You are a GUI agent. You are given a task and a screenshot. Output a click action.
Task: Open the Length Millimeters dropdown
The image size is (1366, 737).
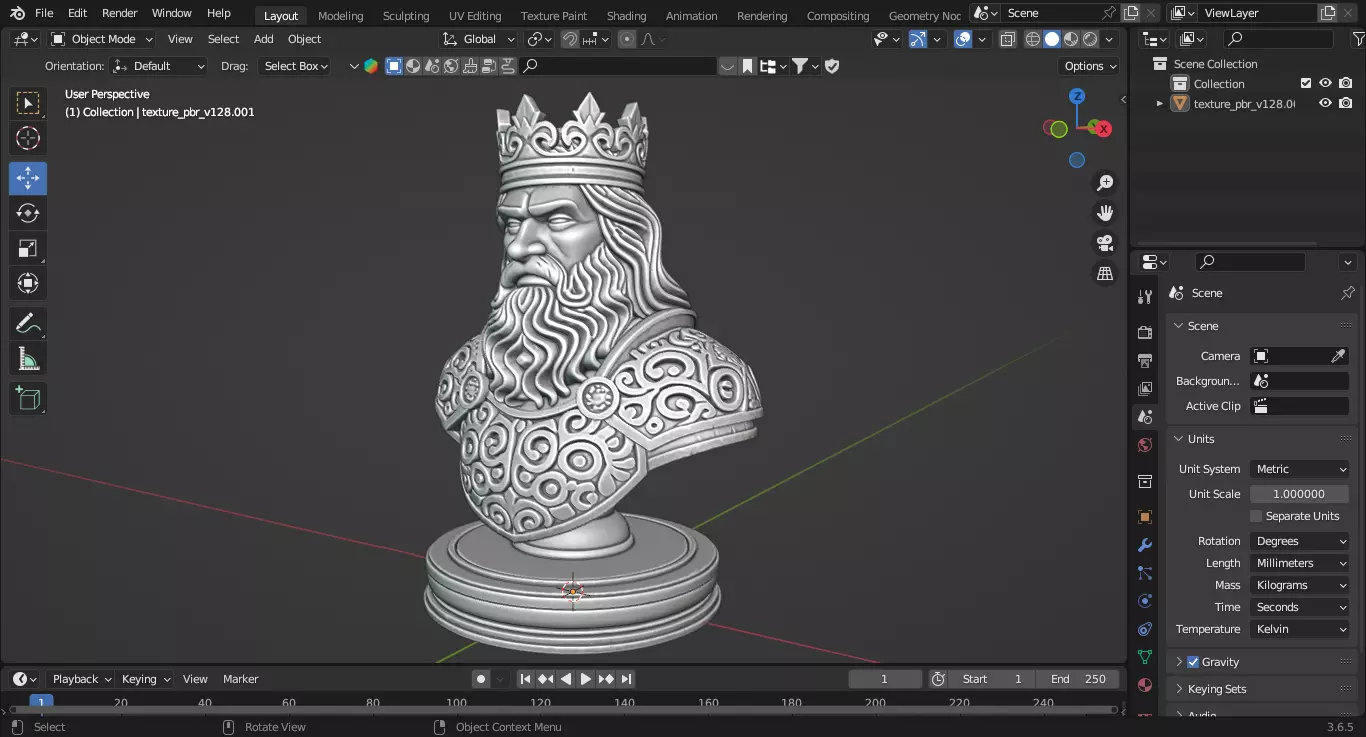1300,563
